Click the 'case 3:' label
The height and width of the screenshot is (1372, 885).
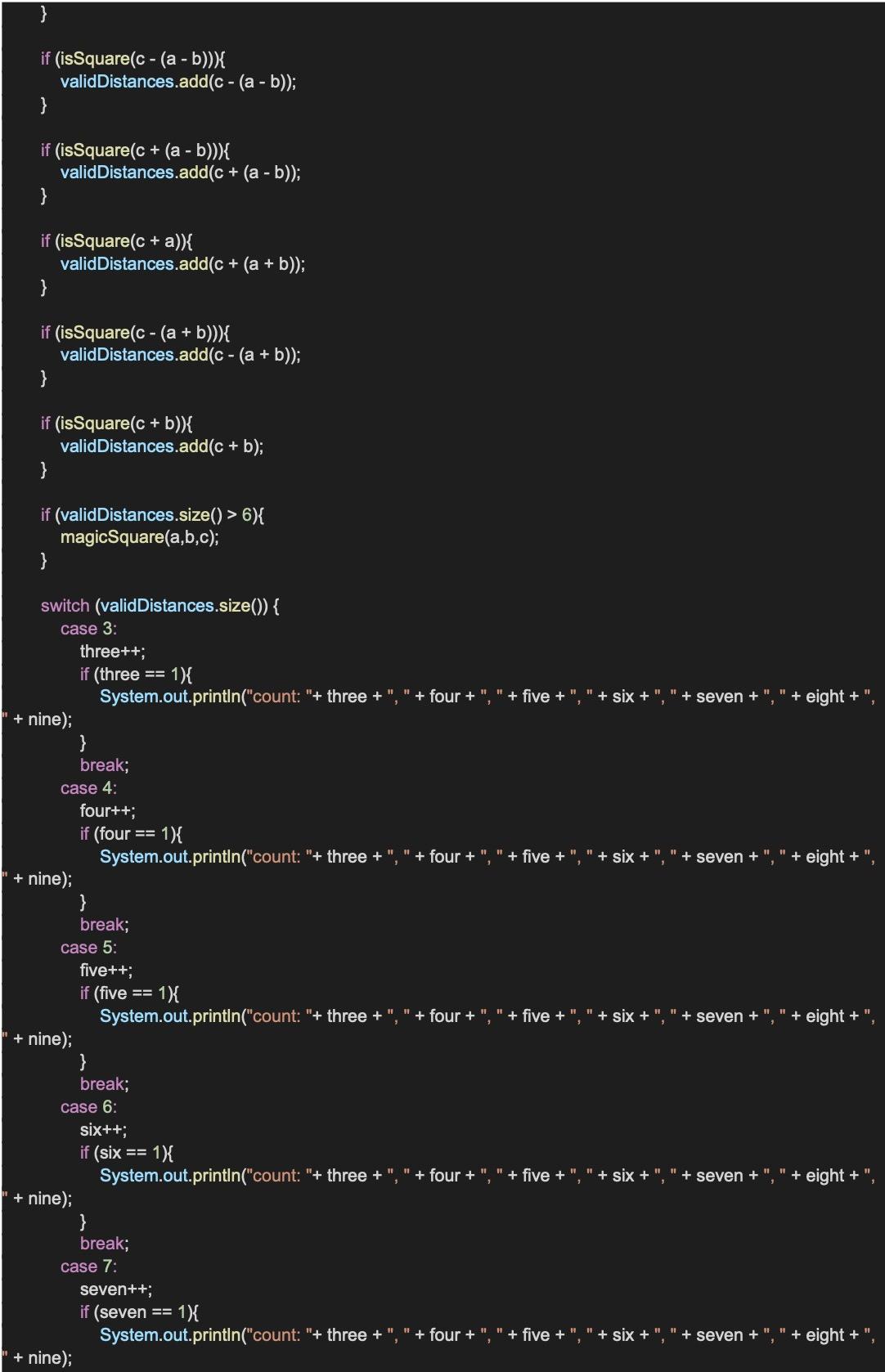tap(88, 629)
